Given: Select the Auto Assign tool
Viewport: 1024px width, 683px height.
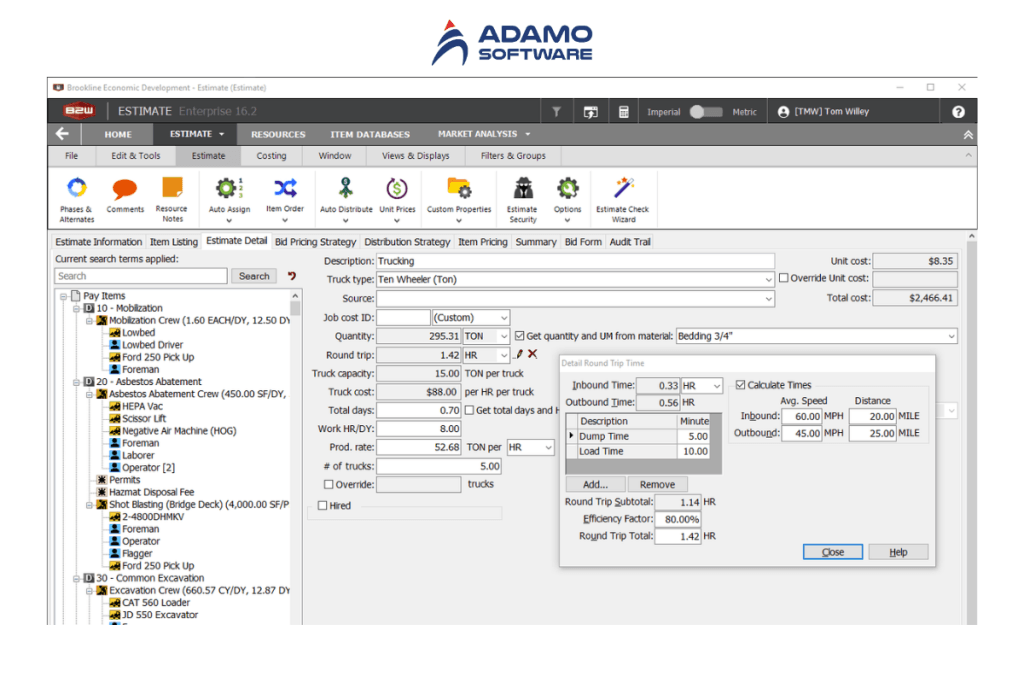Looking at the screenshot, I should click(230, 197).
